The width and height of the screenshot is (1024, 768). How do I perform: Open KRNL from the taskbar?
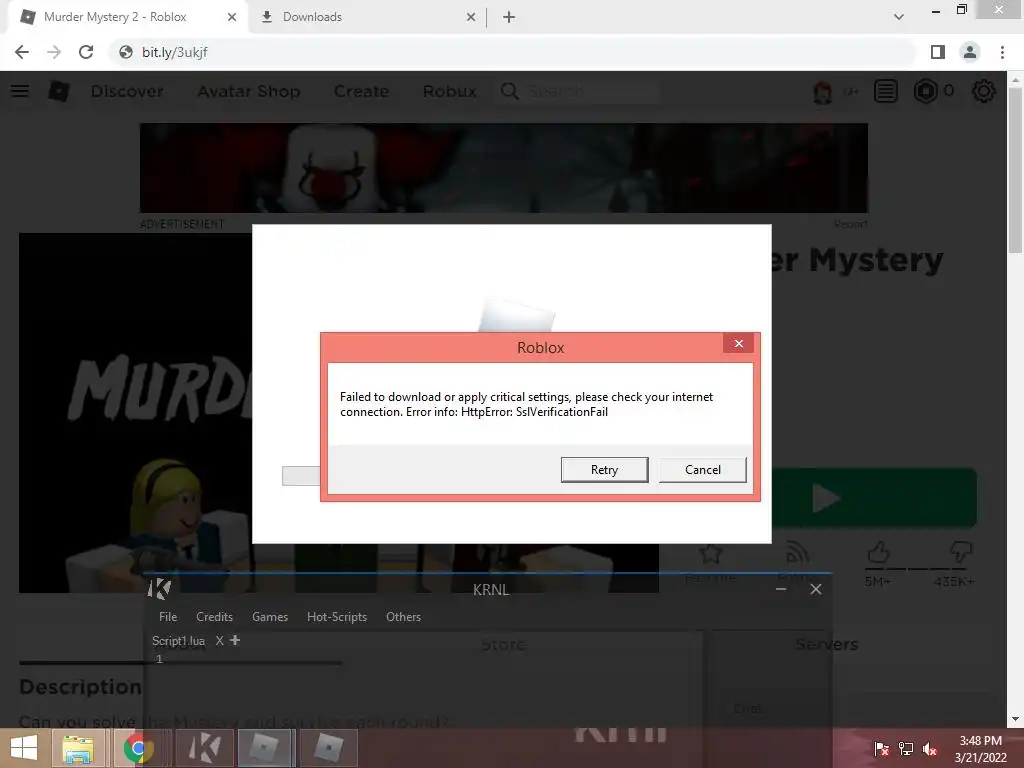204,748
